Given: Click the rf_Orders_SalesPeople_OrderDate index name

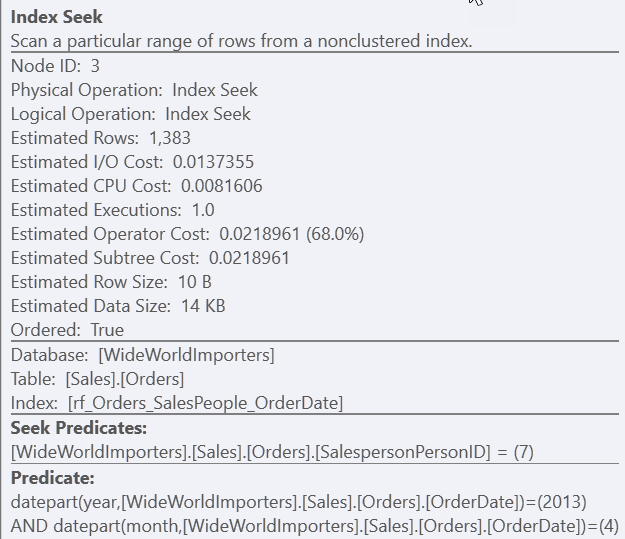Looking at the screenshot, I should click(x=205, y=403).
